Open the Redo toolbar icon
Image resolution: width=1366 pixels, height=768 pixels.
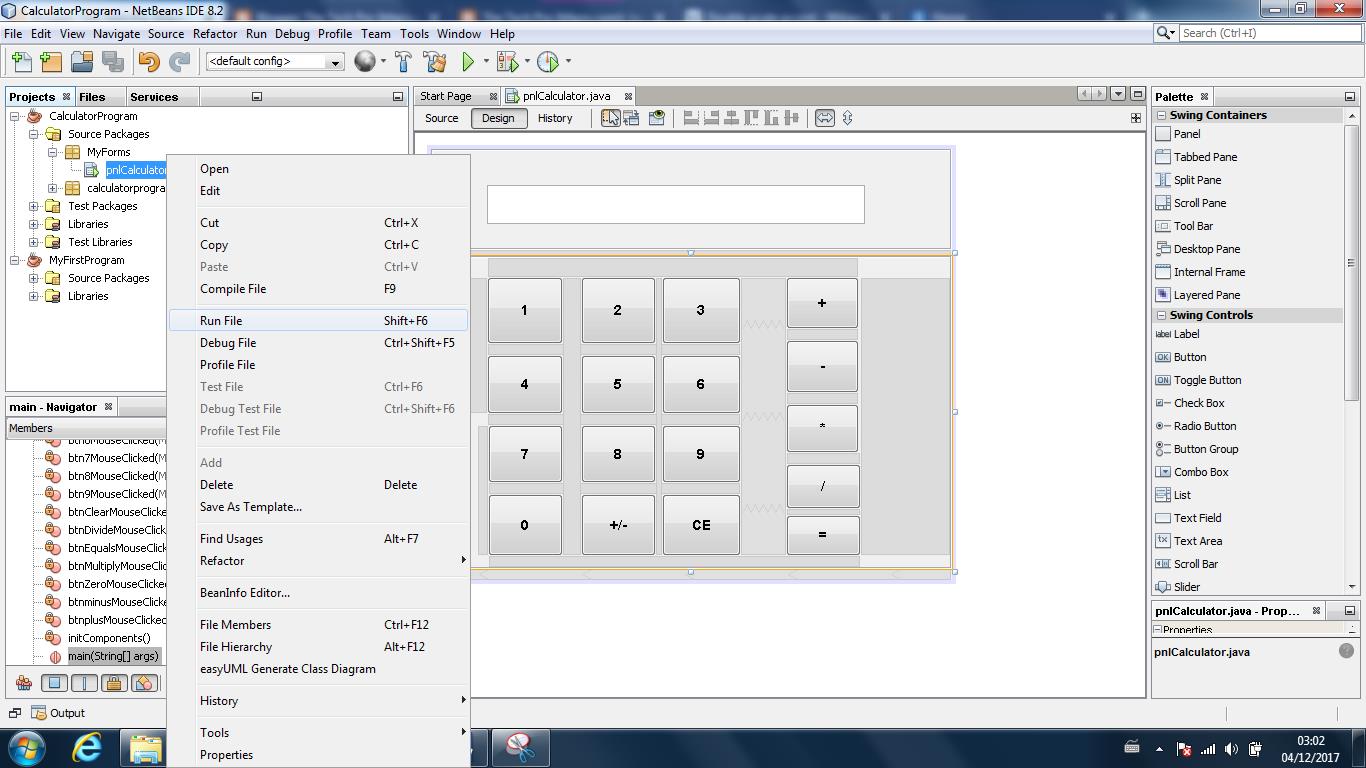pos(178,62)
